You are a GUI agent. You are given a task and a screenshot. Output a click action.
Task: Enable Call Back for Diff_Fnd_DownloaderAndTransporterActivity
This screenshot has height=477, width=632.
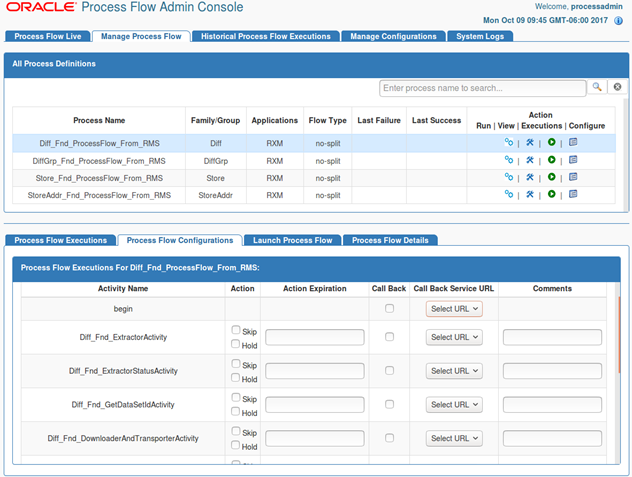click(x=389, y=438)
